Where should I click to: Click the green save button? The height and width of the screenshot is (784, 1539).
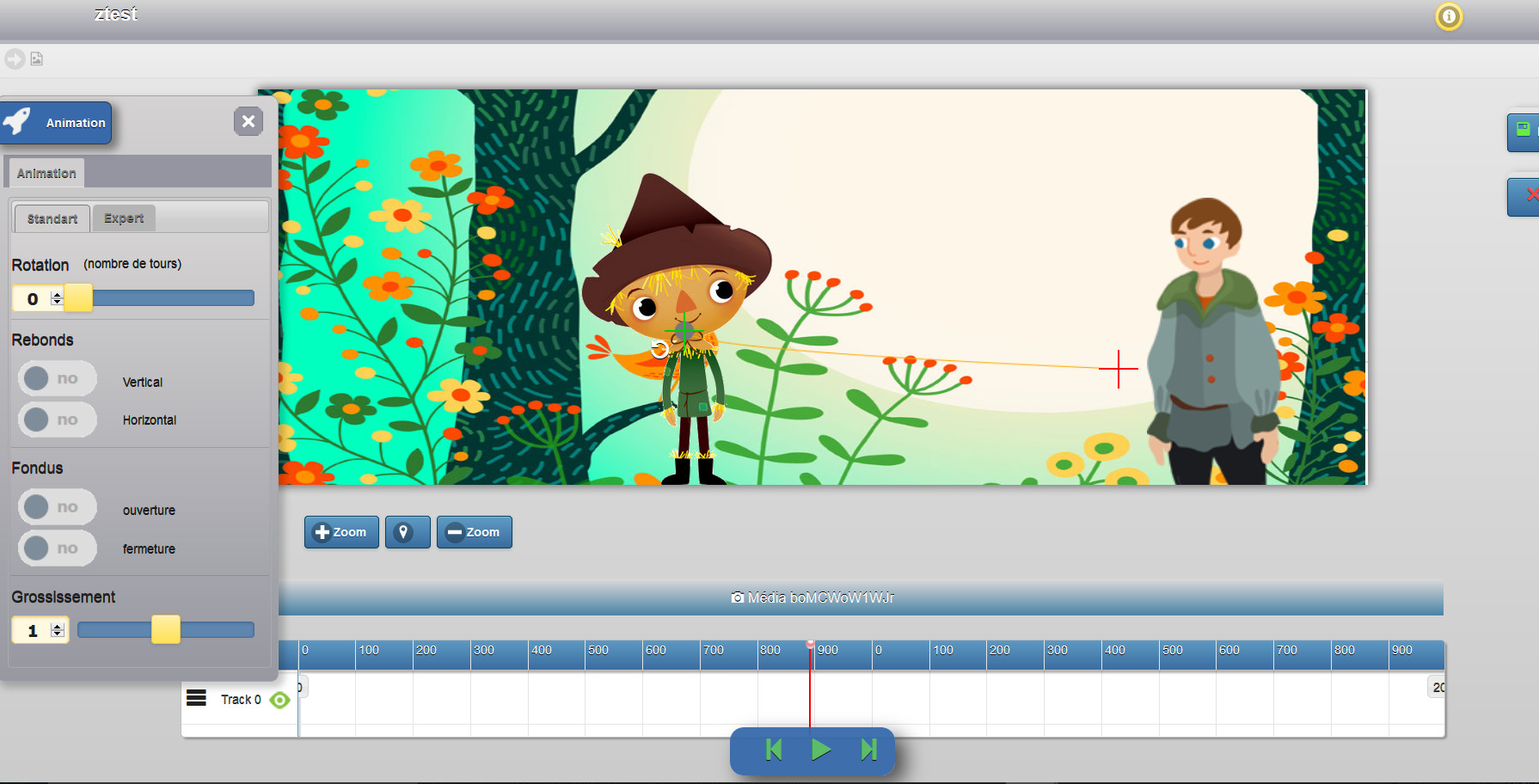click(x=1524, y=132)
